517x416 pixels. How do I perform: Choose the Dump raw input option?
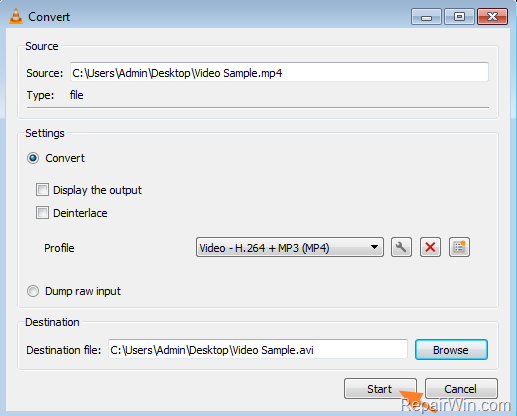(x=33, y=291)
